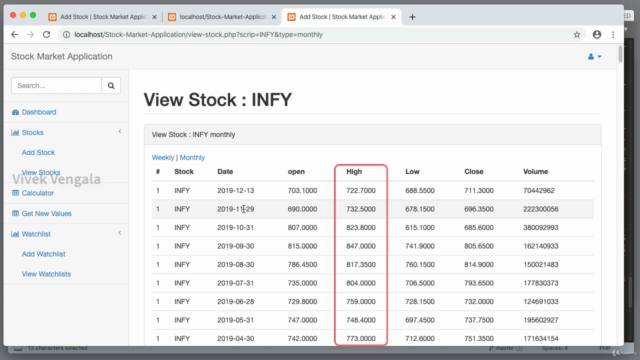Open Chrome's three-dot menu
This screenshot has height=360, width=640.
(613, 35)
